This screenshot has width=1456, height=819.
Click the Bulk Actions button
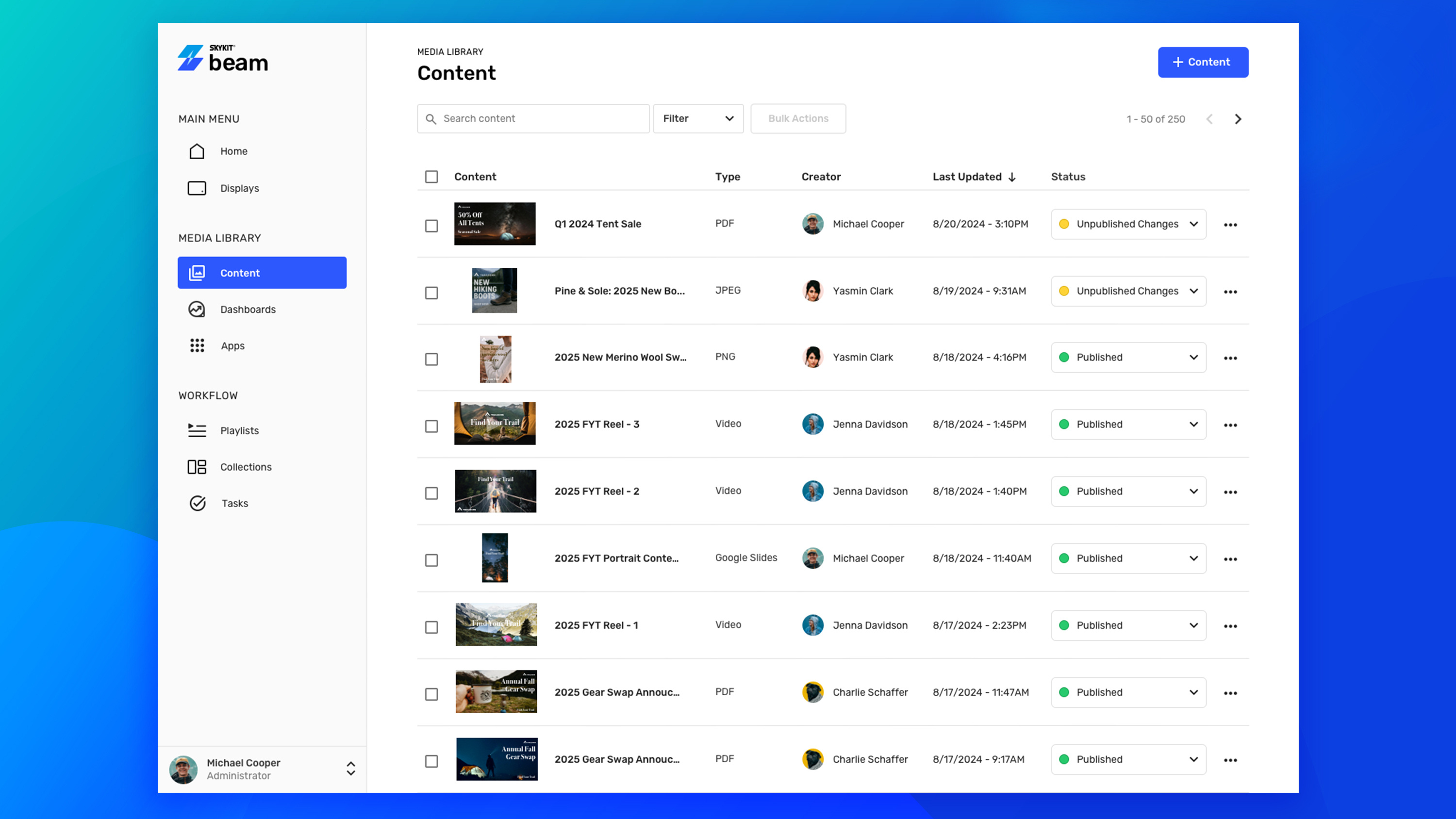pyautogui.click(x=798, y=119)
